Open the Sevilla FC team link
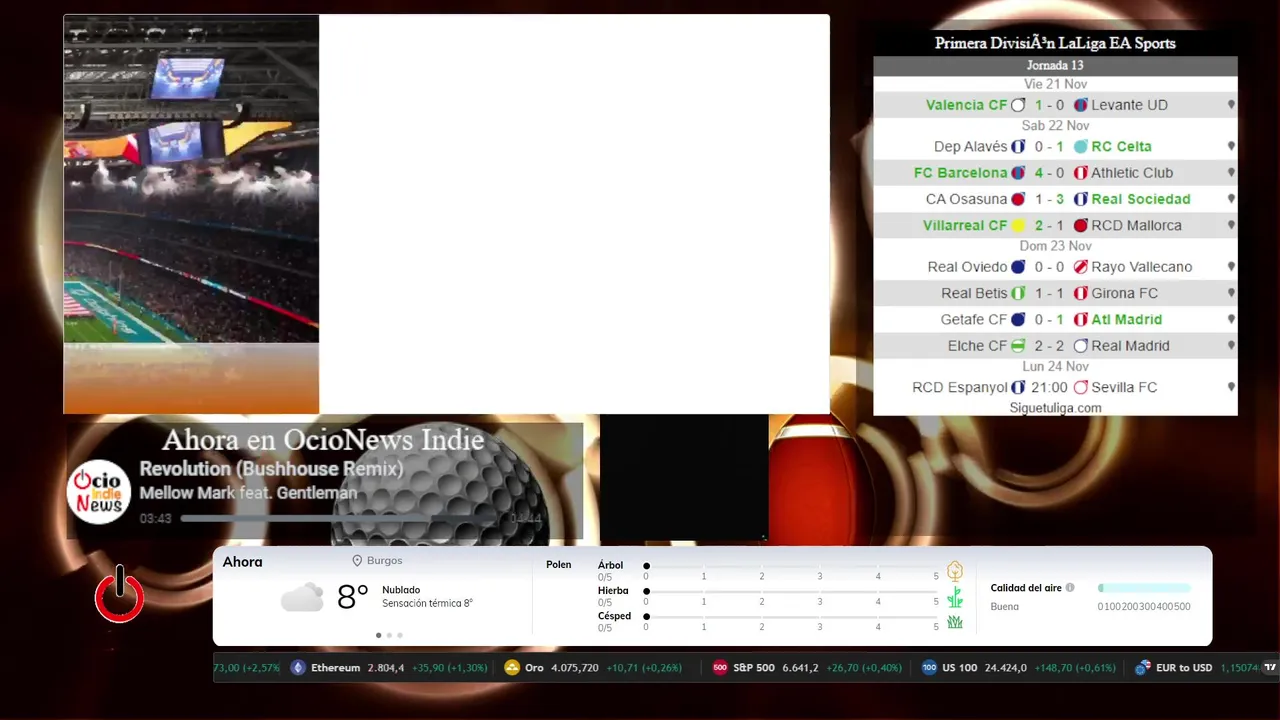 (x=1125, y=387)
